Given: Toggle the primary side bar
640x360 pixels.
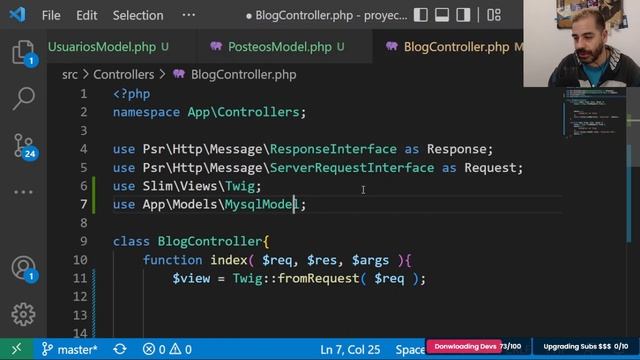Looking at the screenshot, I should (x=420, y=15).
